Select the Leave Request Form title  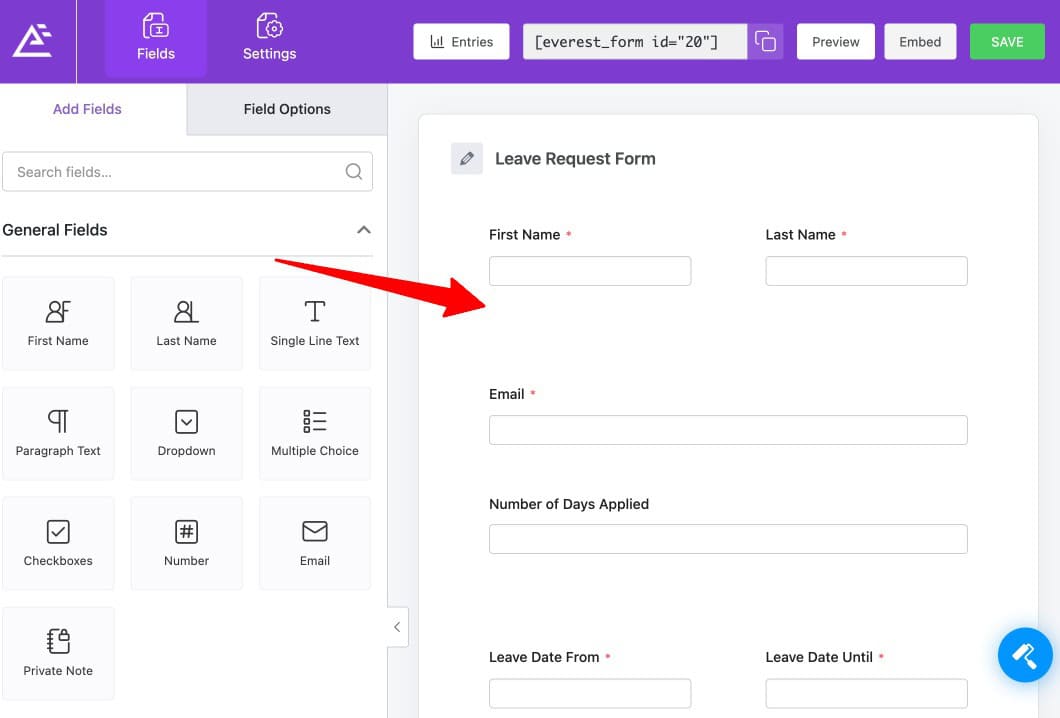point(575,159)
